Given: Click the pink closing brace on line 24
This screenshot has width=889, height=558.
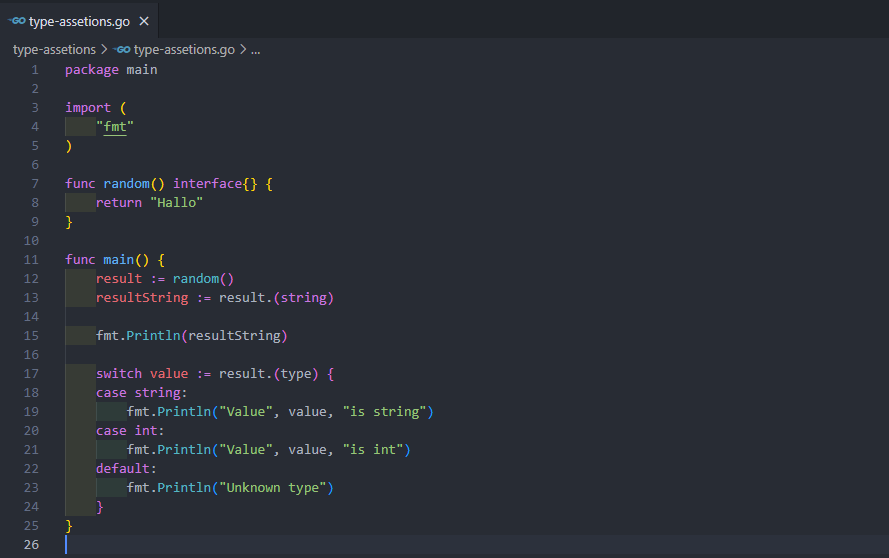Looking at the screenshot, I should point(100,507).
